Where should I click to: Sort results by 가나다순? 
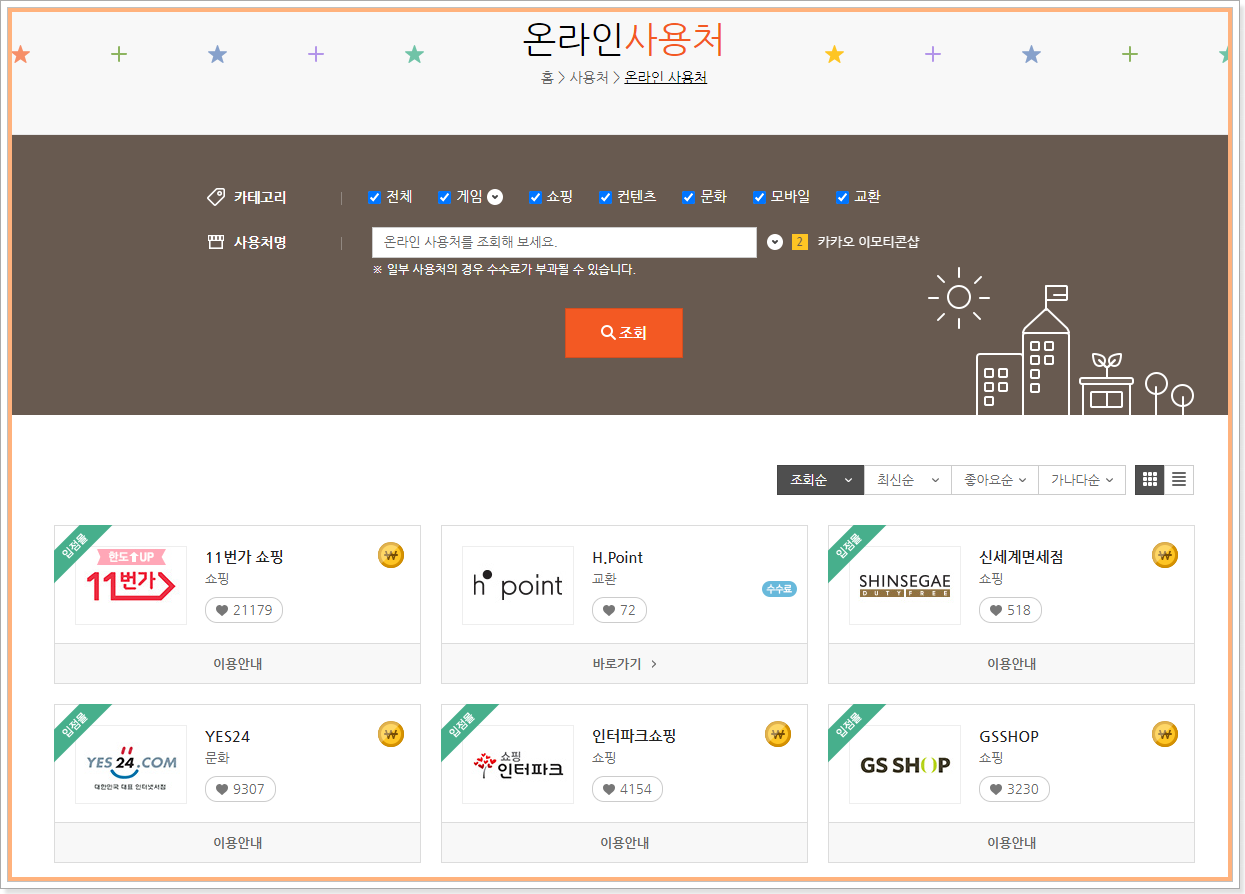(x=1082, y=480)
